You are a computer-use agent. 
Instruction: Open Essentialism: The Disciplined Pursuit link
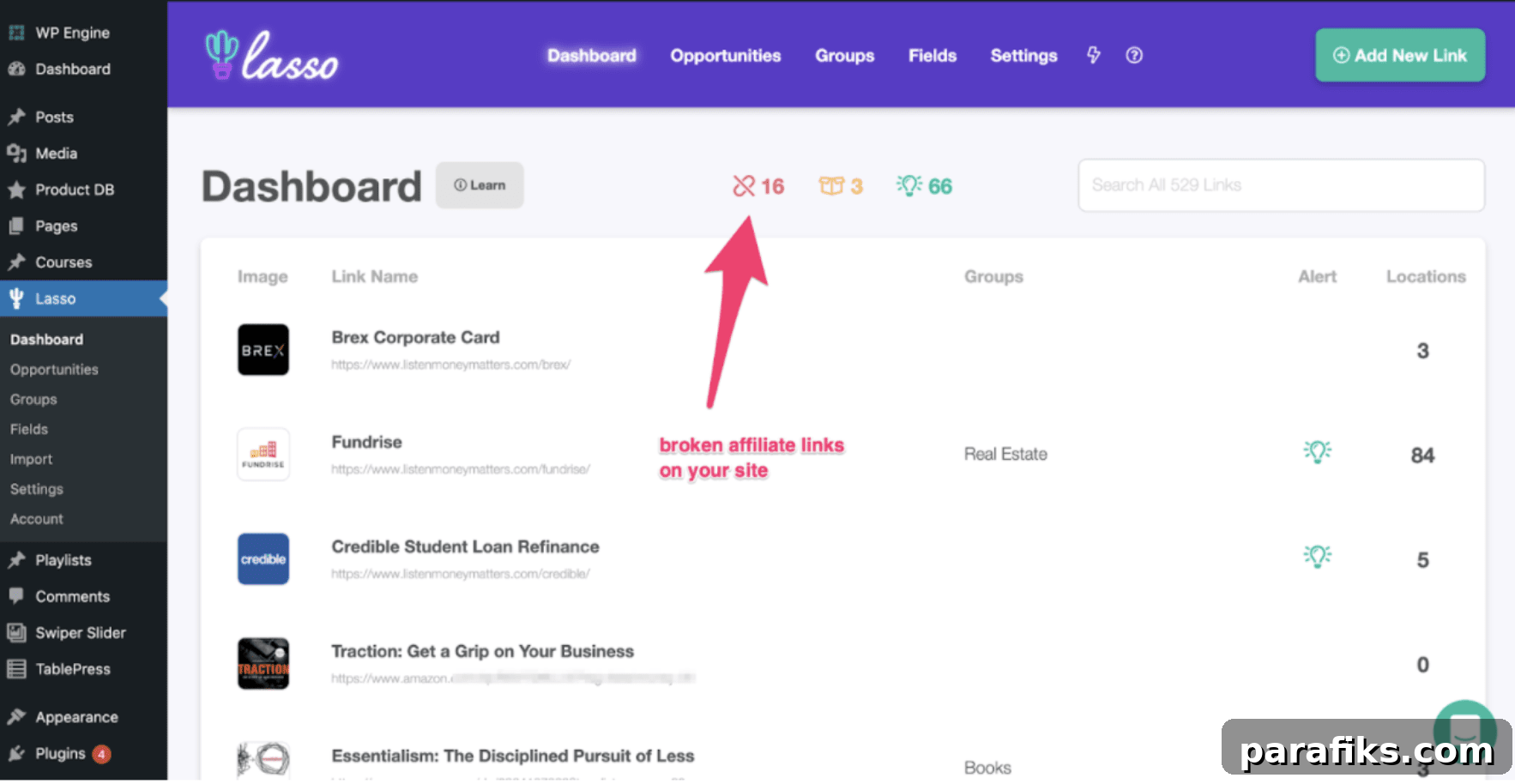pyautogui.click(x=513, y=756)
